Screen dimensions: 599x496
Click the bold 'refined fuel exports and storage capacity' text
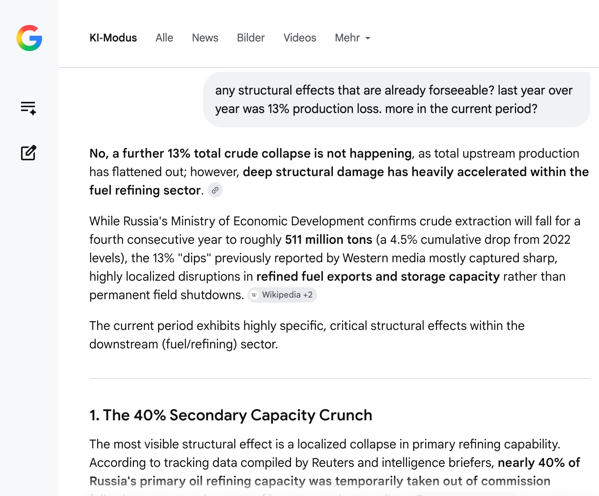tap(378, 276)
